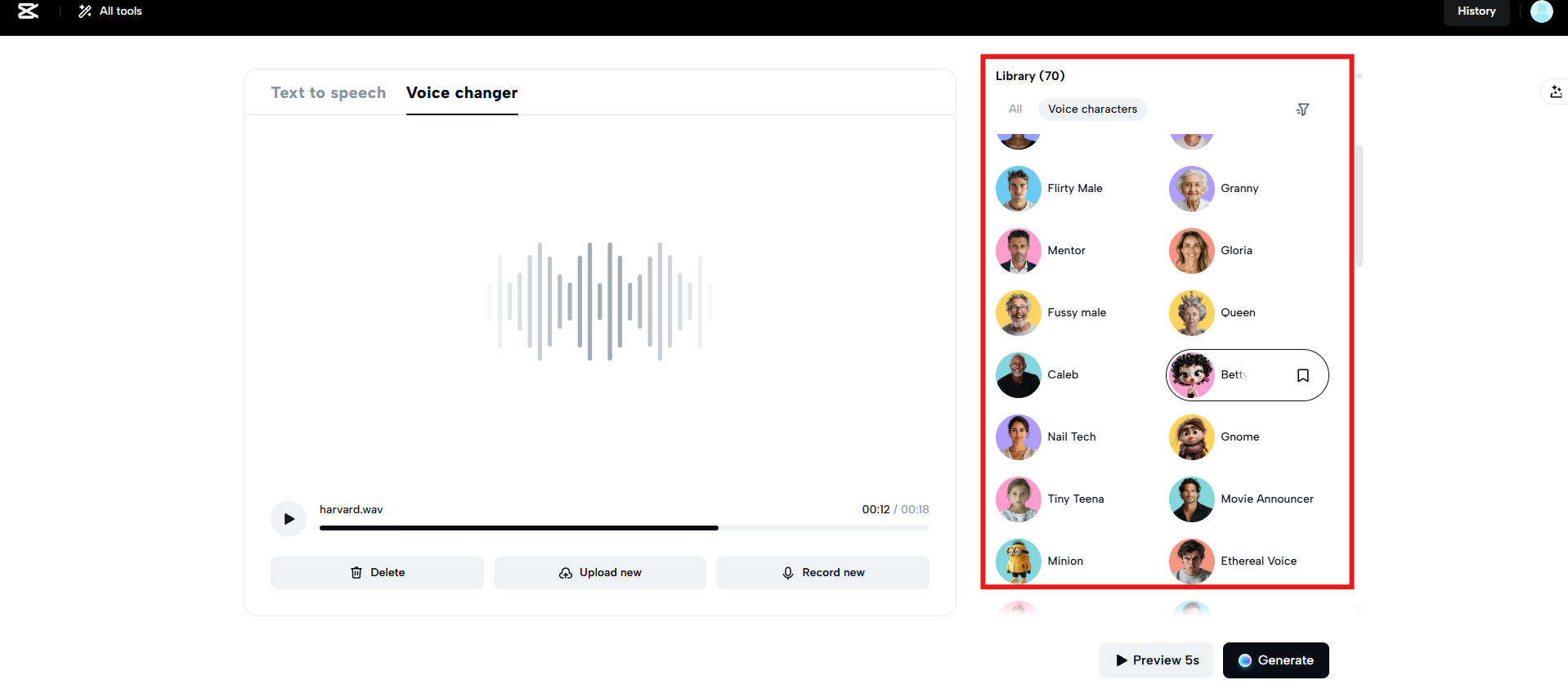
Task: Click the 00:12 elapsed time
Action: [876, 509]
